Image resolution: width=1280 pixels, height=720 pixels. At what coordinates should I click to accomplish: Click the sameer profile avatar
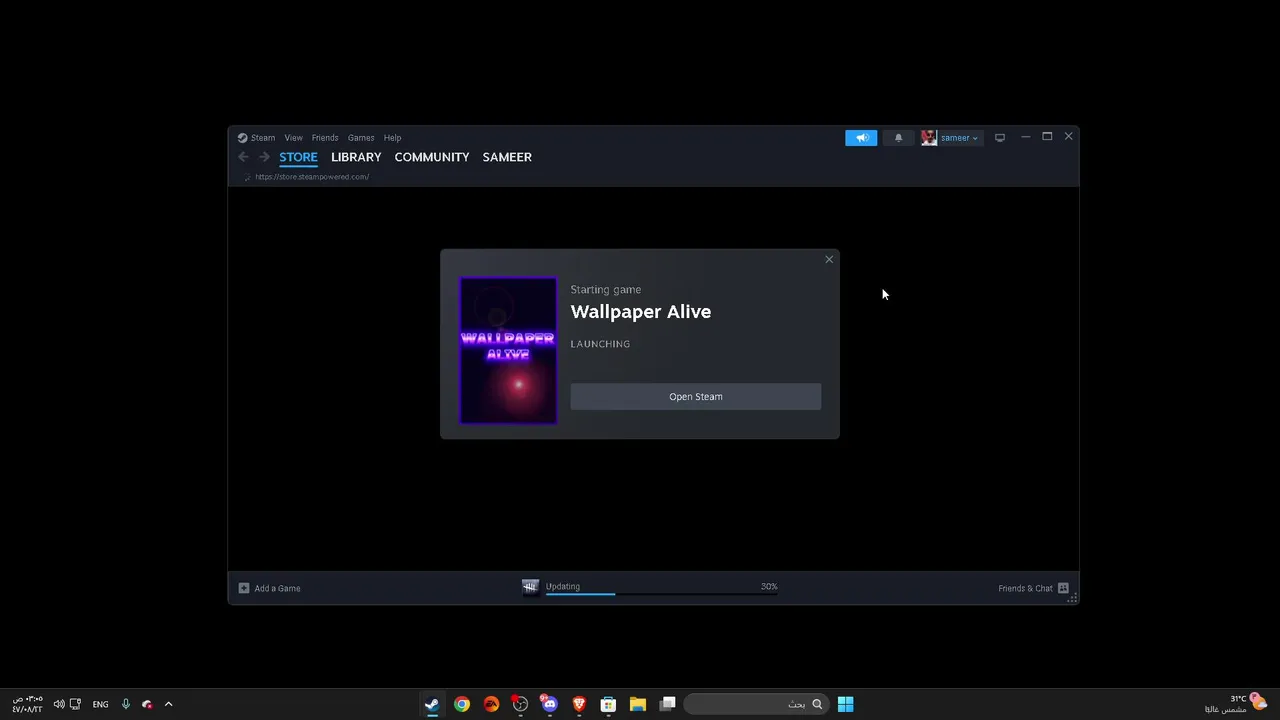pyautogui.click(x=929, y=138)
